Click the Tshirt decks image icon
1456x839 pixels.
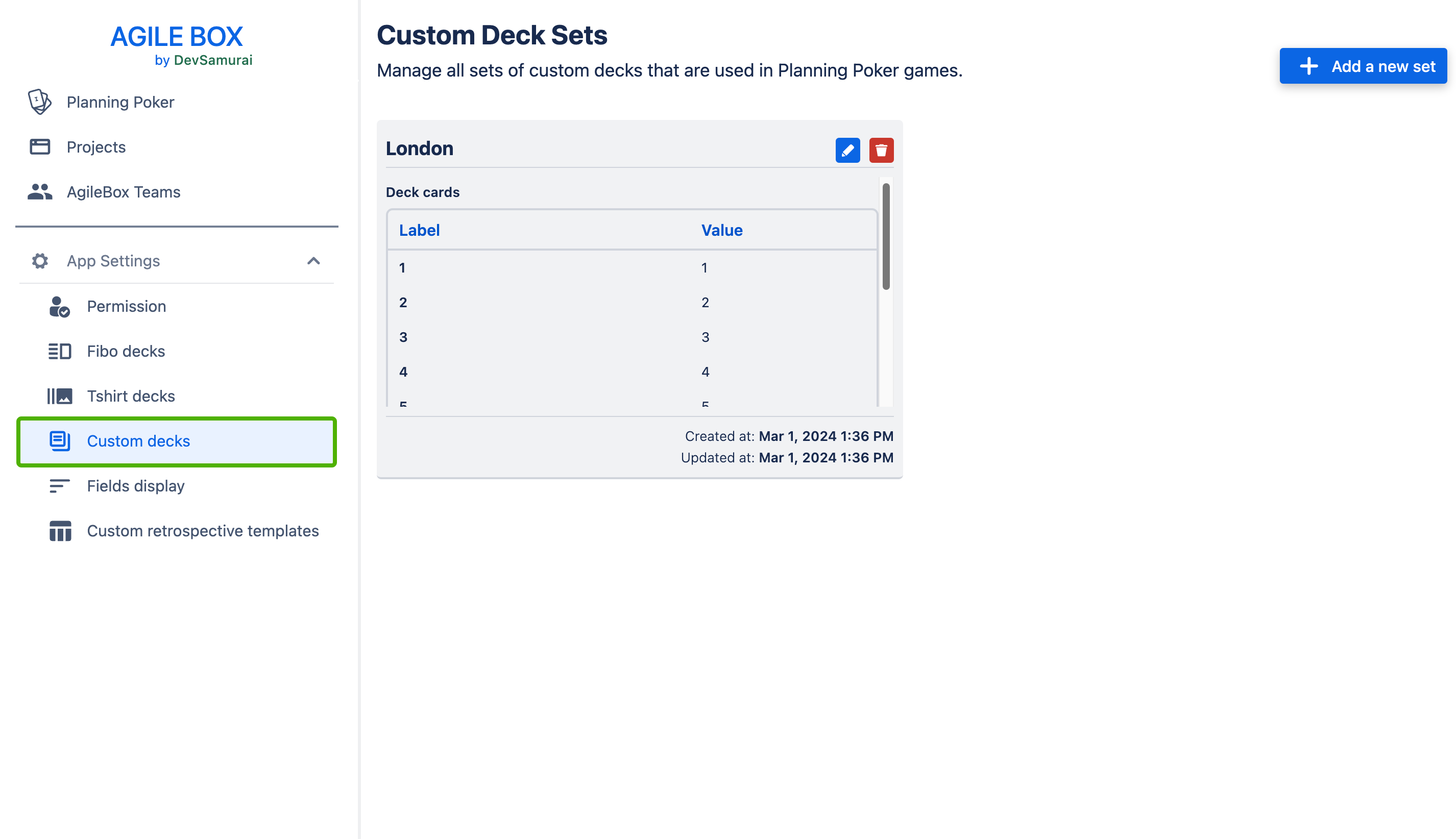point(59,397)
